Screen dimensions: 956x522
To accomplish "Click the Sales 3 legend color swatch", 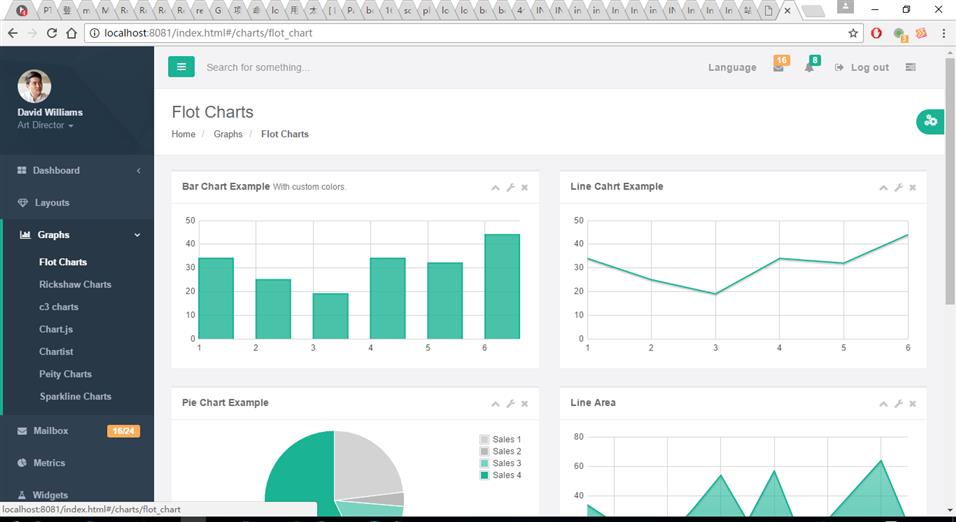I will (485, 463).
